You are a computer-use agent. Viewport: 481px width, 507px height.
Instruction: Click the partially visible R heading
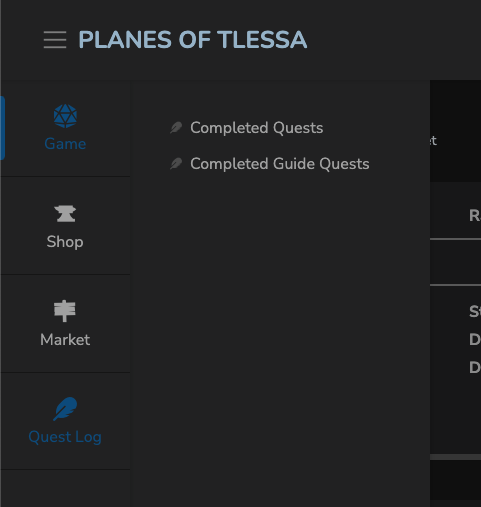tap(475, 216)
